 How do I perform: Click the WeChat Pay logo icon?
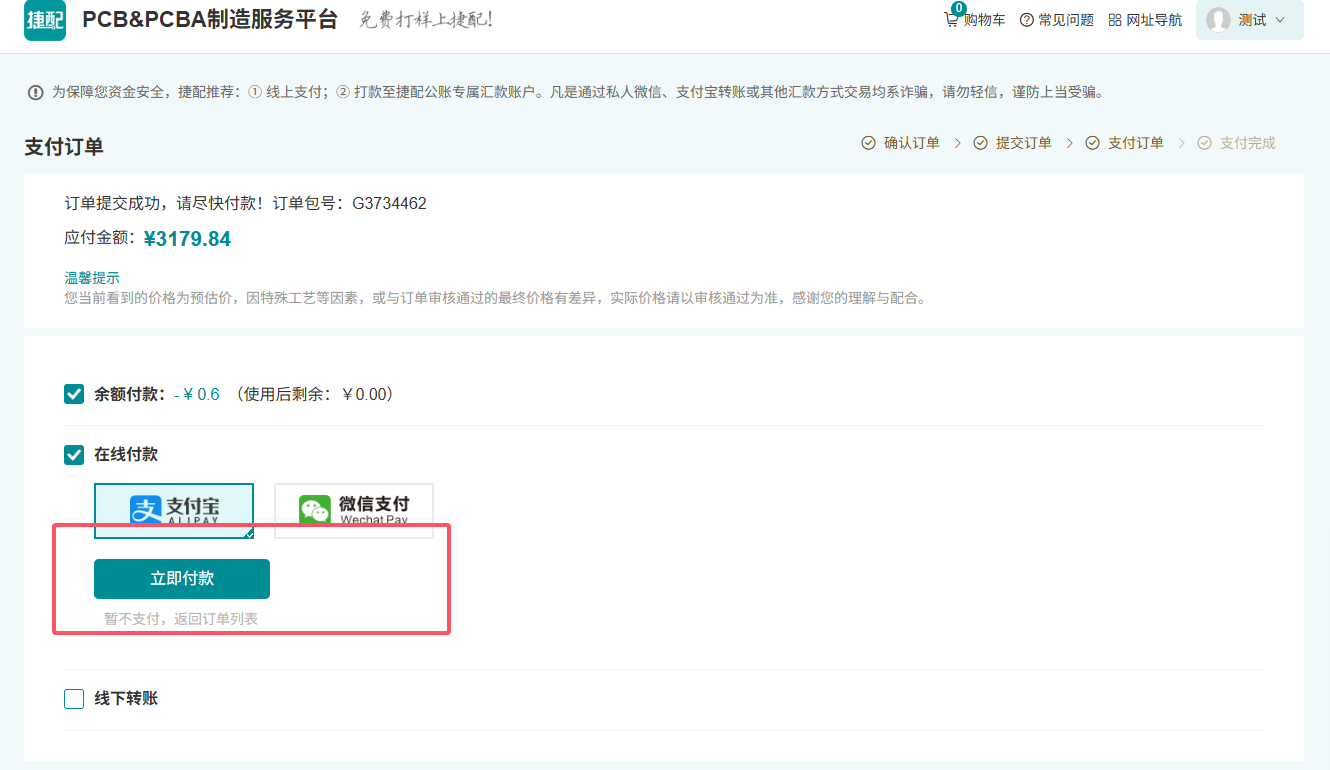314,510
